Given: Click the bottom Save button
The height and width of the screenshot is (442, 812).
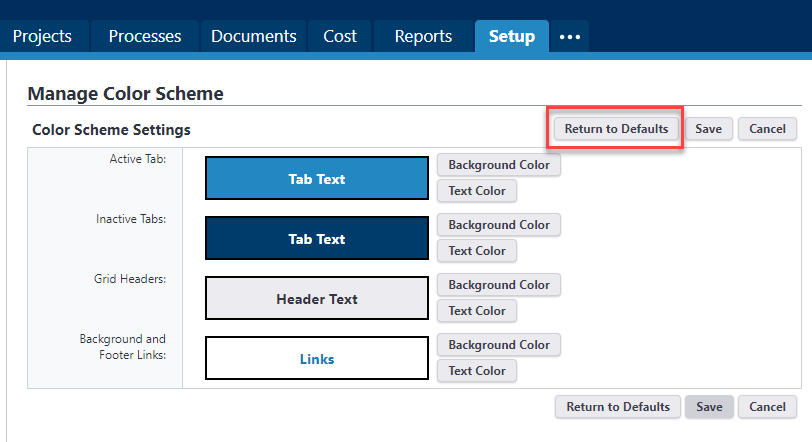Looking at the screenshot, I should point(709,407).
